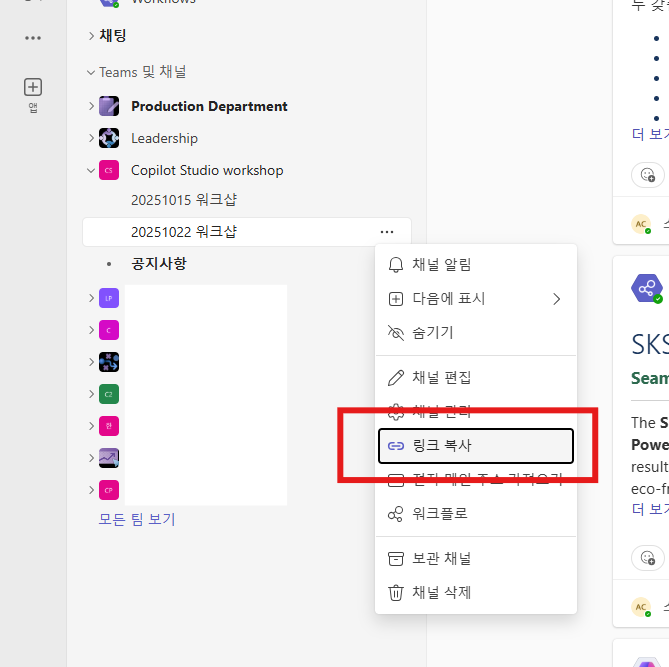Click the trash icon for 채널 삭제
669x667 pixels.
point(396,592)
